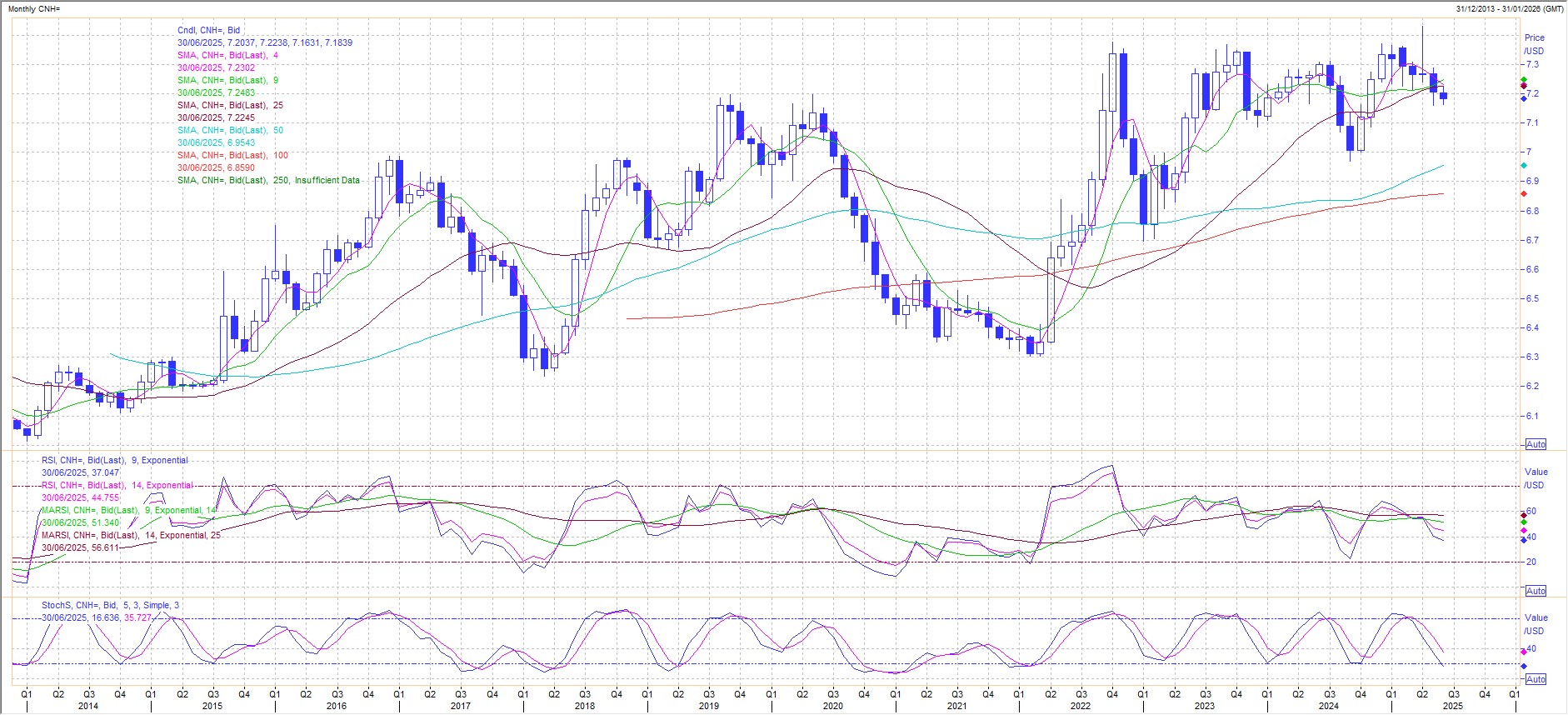Select the 'SMA, CNH=, Bid(Last), 4' legend entry

pyautogui.click(x=227, y=55)
